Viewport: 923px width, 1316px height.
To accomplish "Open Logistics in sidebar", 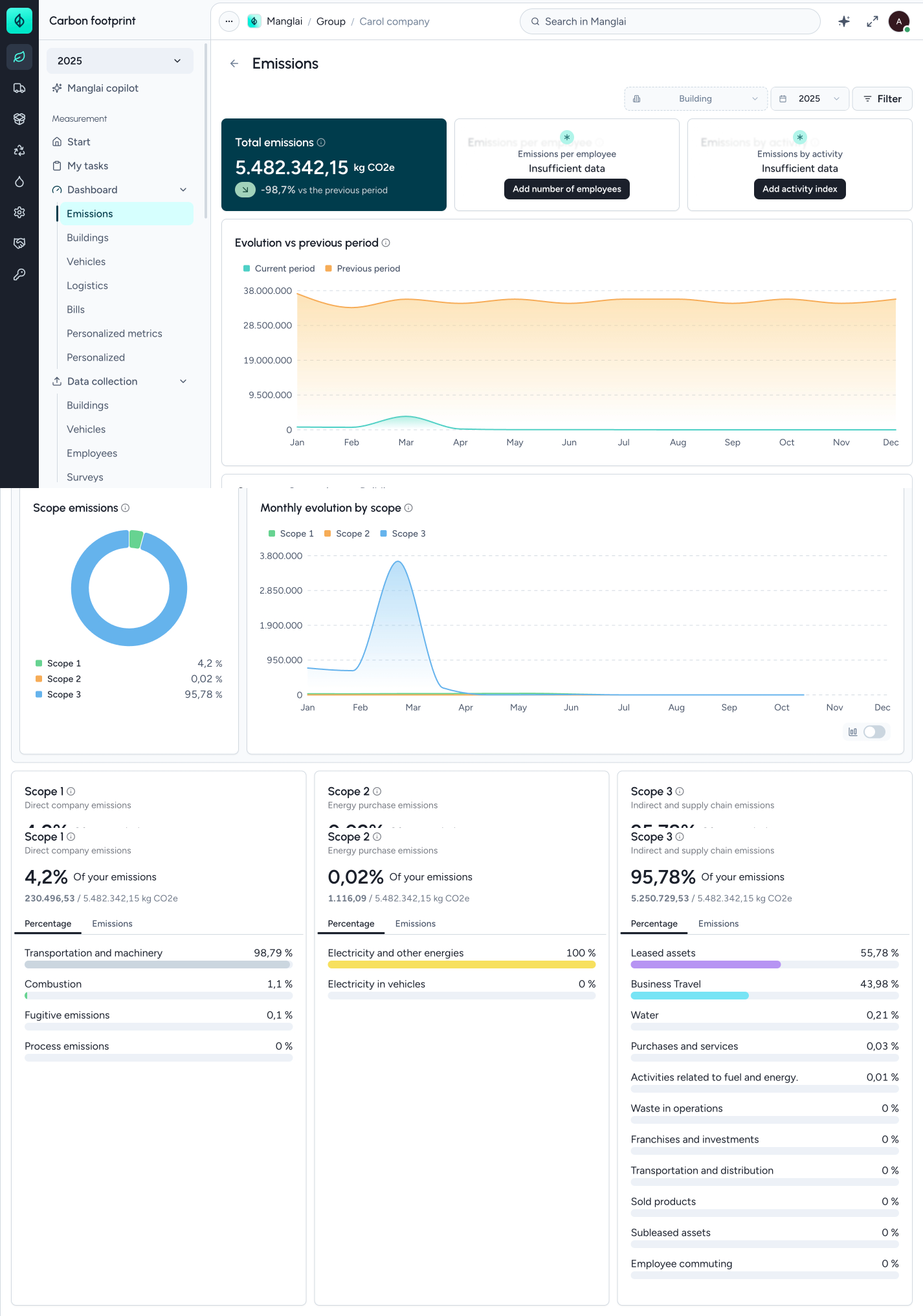I will coord(87,285).
